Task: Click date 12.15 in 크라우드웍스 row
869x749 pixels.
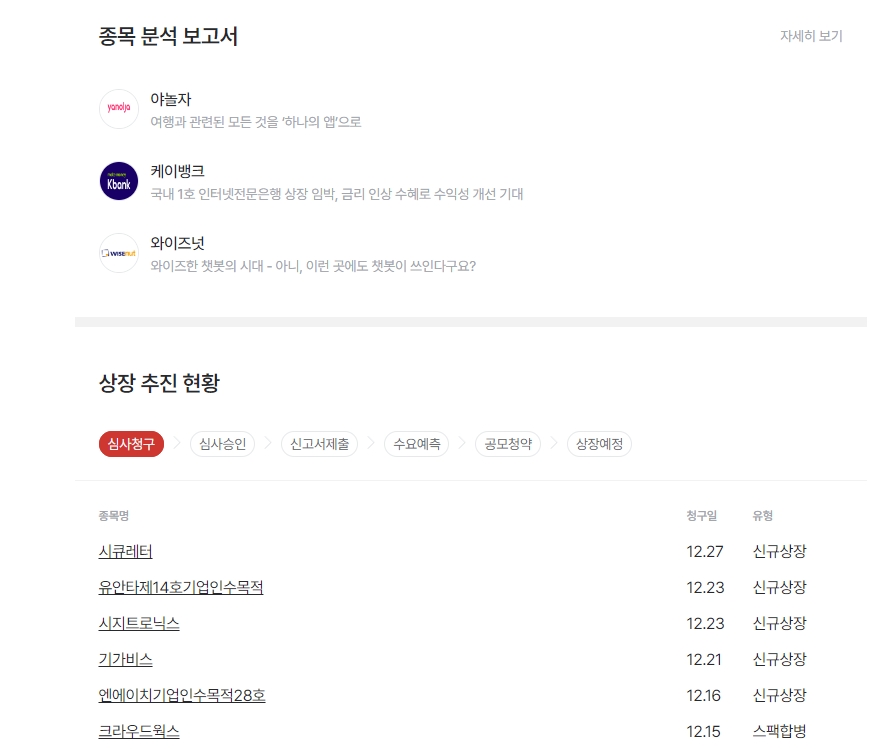Action: (704, 732)
